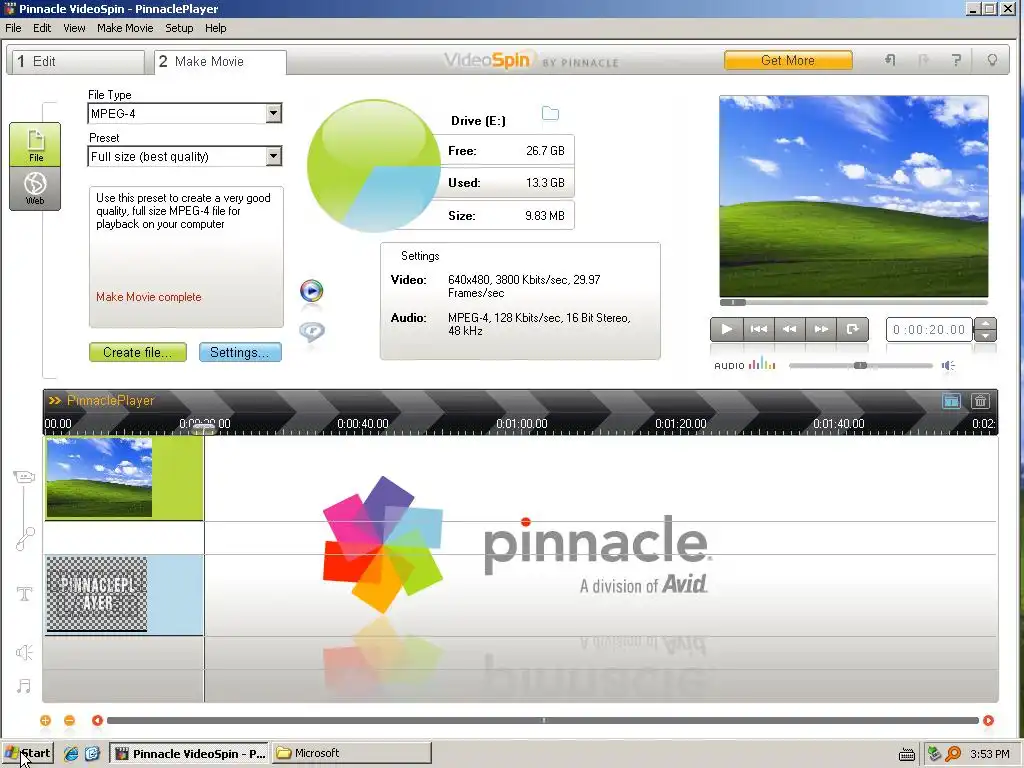This screenshot has width=1024, height=768.
Task: Open the Microsoft folder taskbar button
Action: pyautogui.click(x=351, y=753)
